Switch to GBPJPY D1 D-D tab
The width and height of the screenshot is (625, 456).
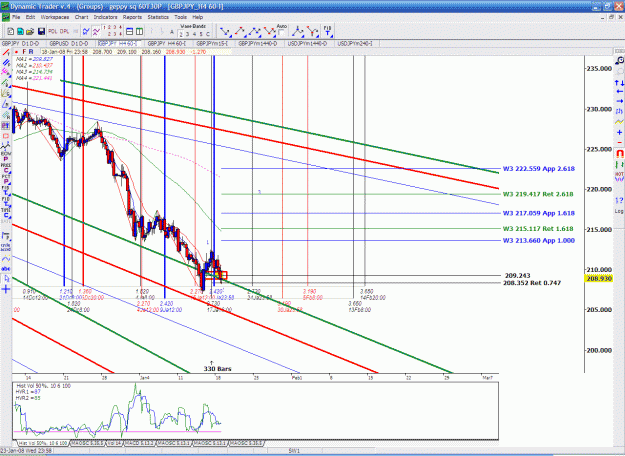coord(21,43)
